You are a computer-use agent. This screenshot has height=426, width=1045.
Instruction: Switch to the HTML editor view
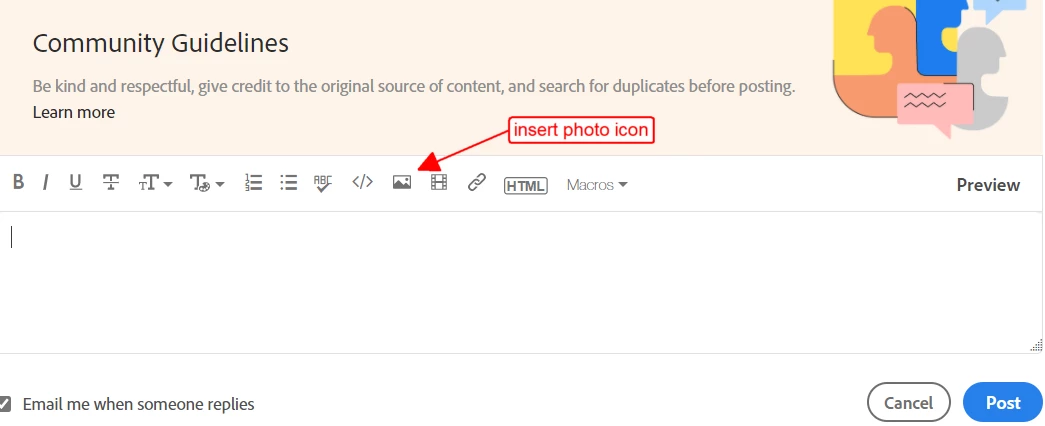[x=526, y=186]
